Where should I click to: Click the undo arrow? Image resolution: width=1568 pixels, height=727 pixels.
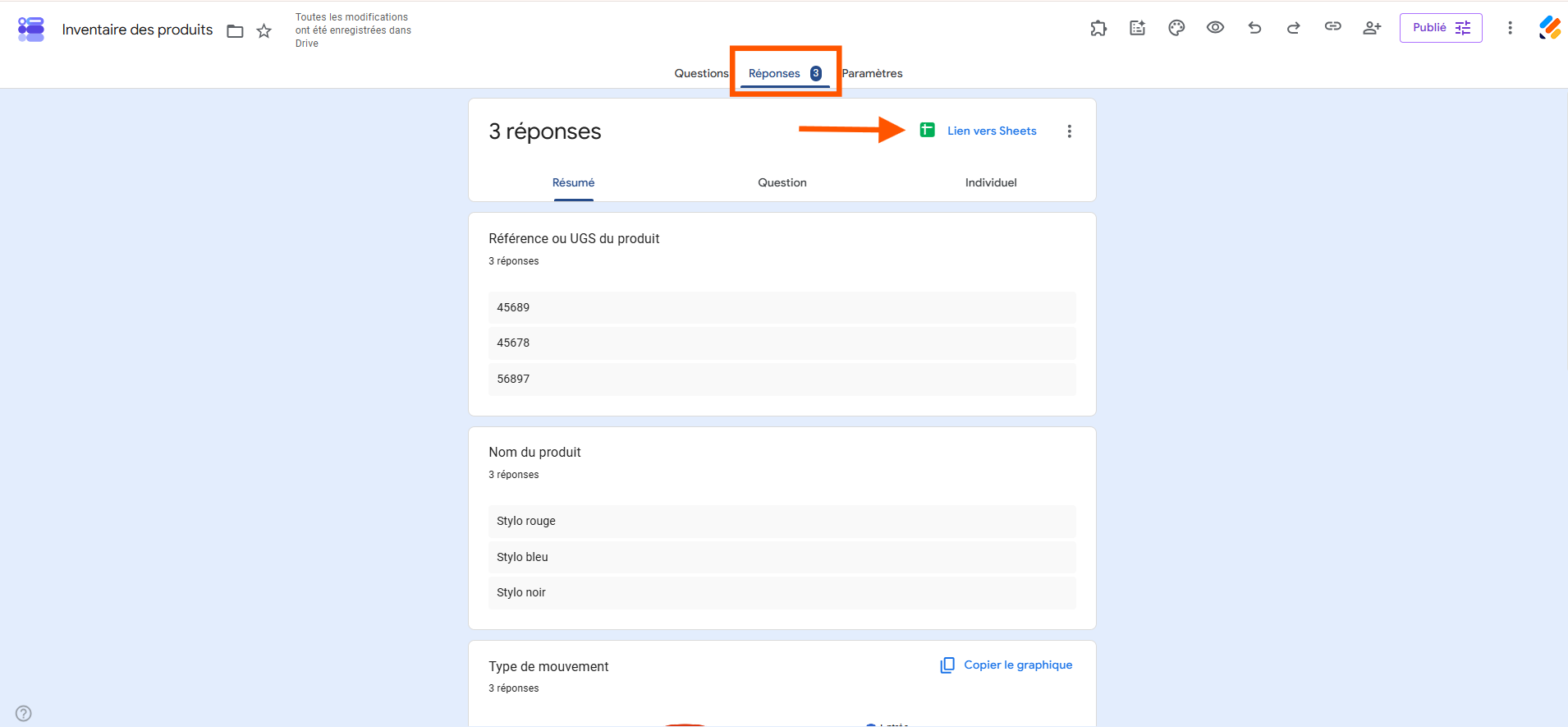(x=1254, y=28)
